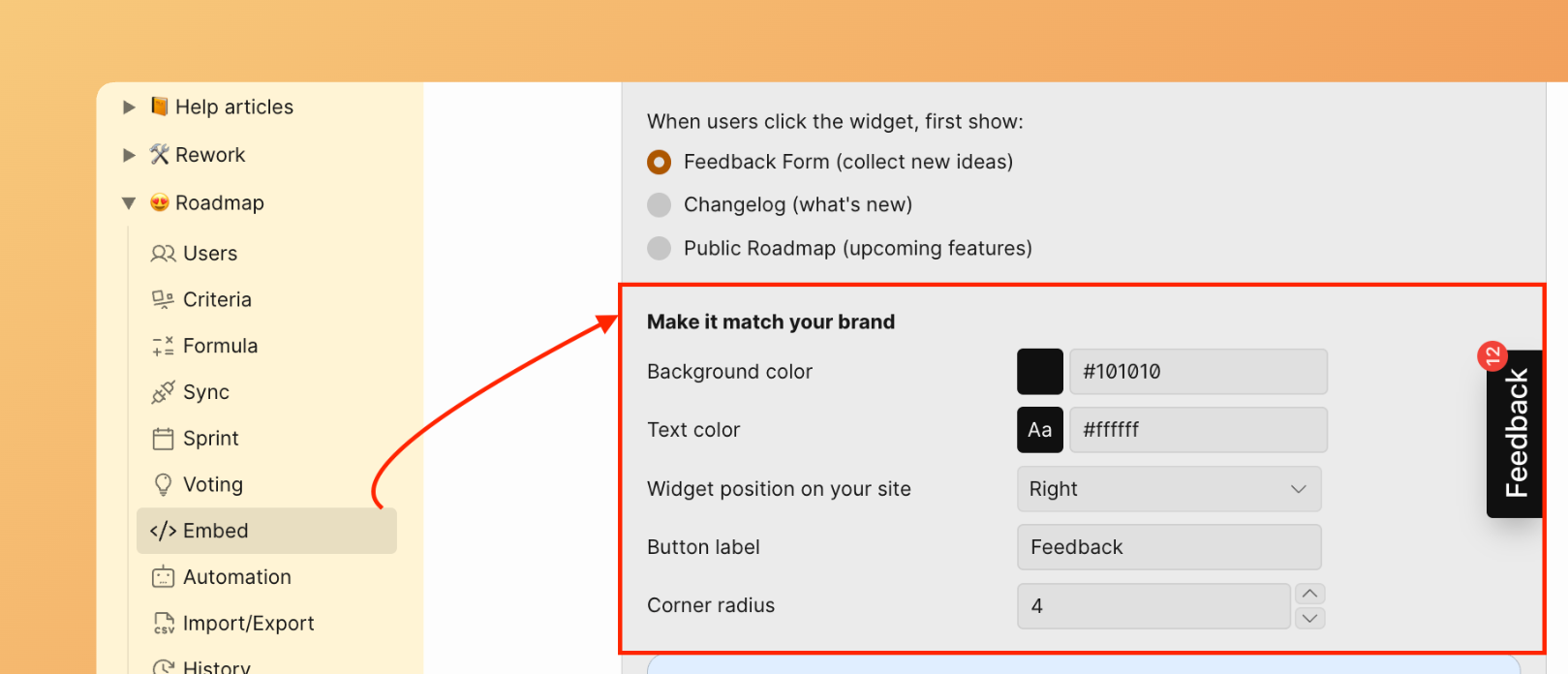Click the background color black swatch
This screenshot has width=1568, height=674.
pos(1039,372)
